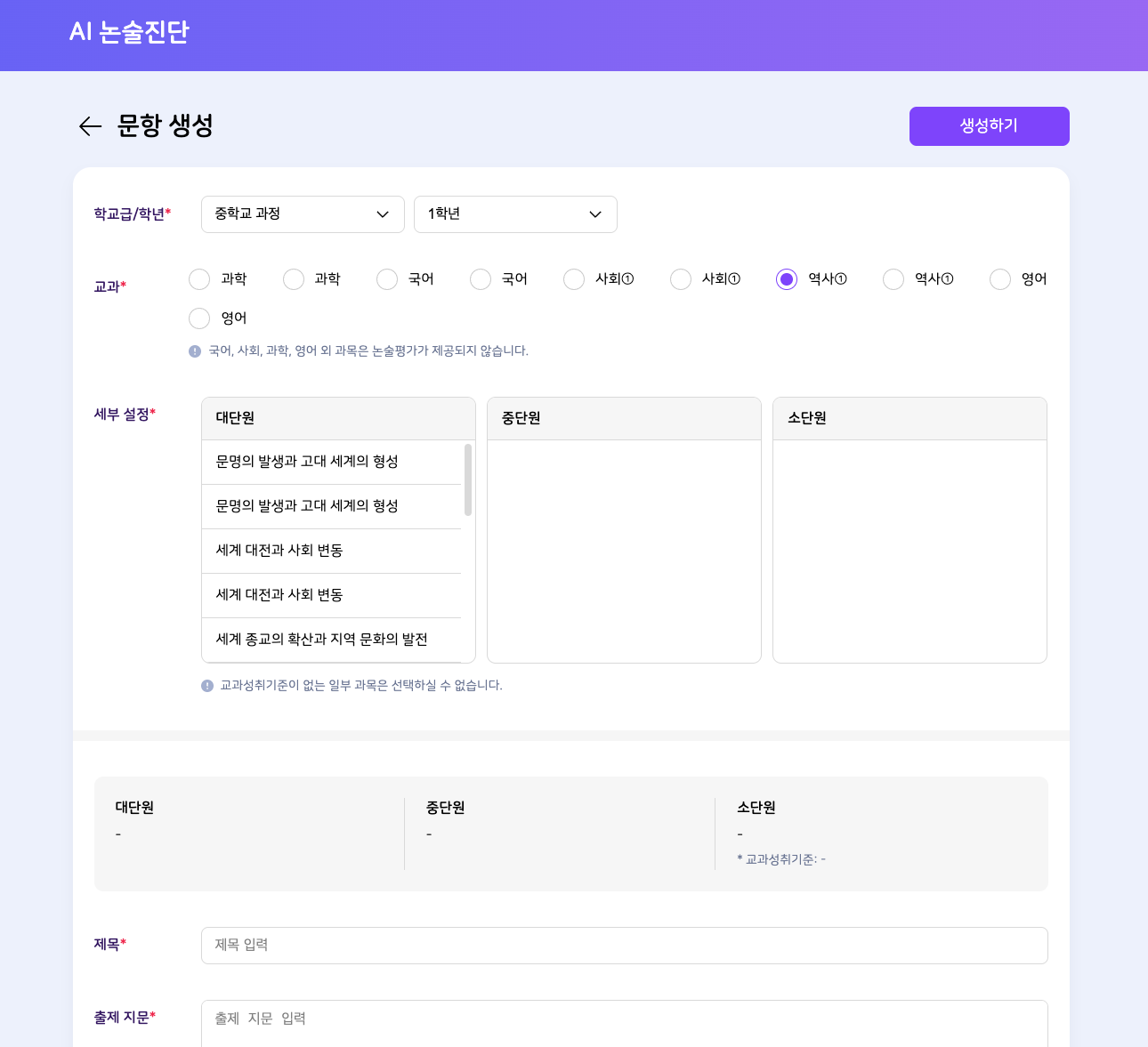Viewport: 1148px width, 1047px height.
Task: Click the info icon beside the 논술평가 notice
Action: [195, 351]
